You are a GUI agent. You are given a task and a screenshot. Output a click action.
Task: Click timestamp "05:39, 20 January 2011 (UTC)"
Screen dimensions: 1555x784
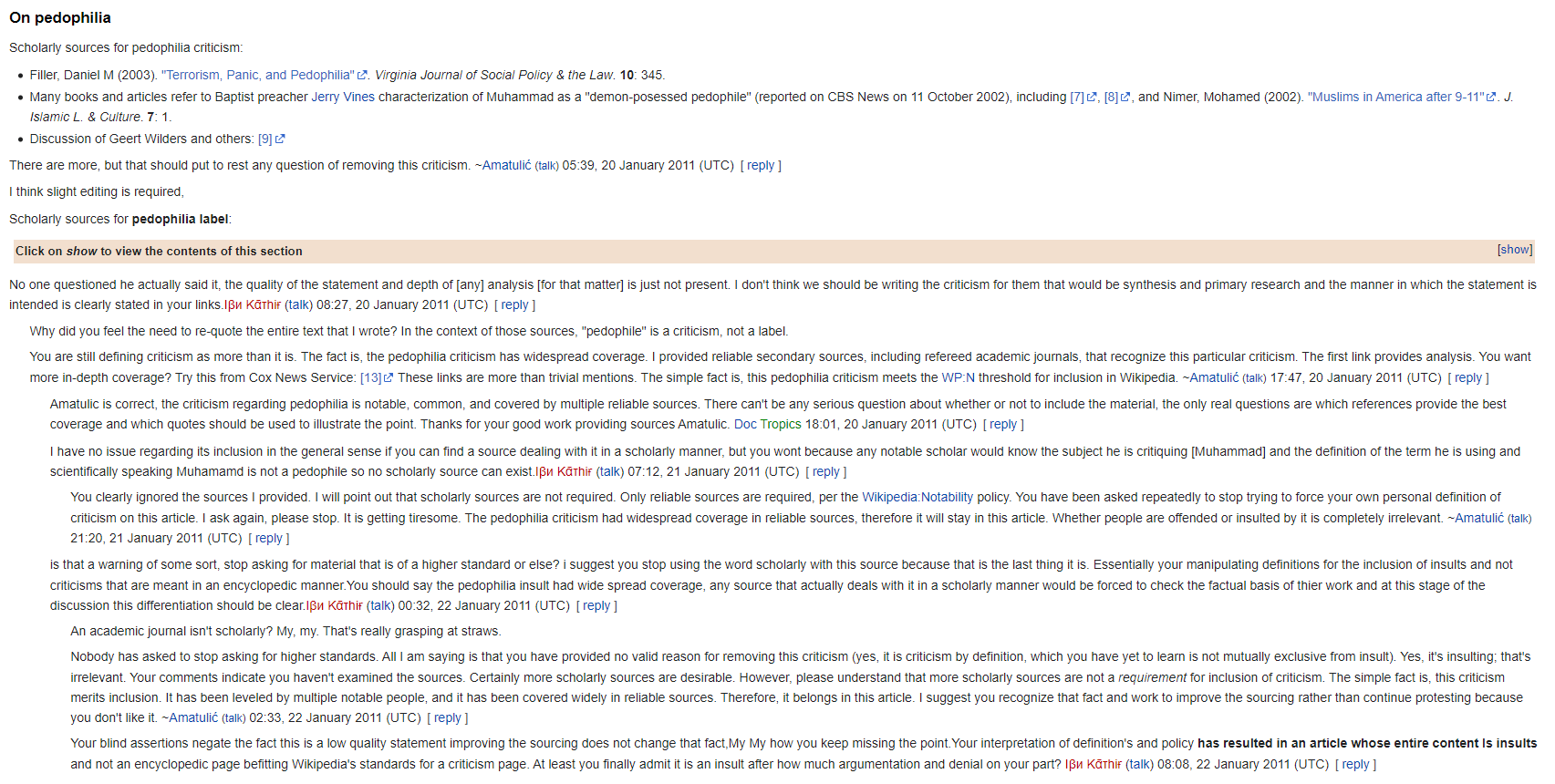[x=648, y=165]
